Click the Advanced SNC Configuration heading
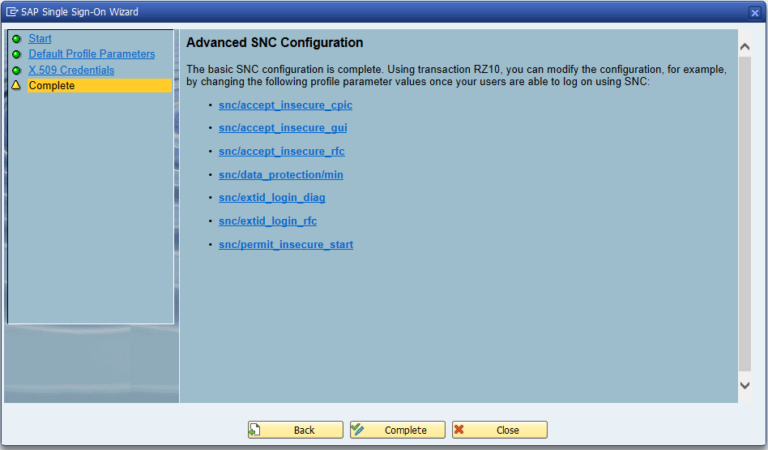The image size is (768, 450). pos(274,43)
